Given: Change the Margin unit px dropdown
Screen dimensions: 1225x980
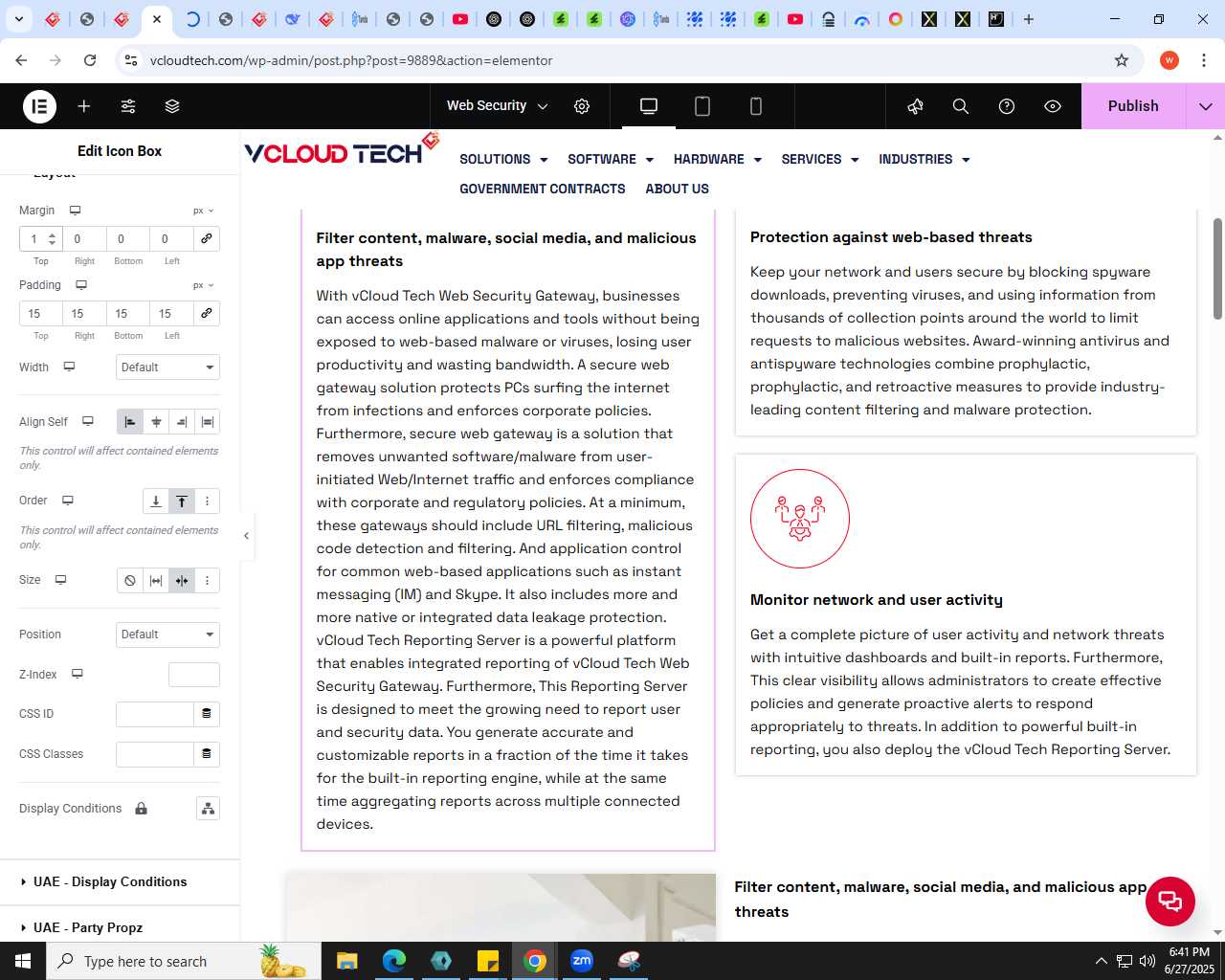Looking at the screenshot, I should coord(203,211).
